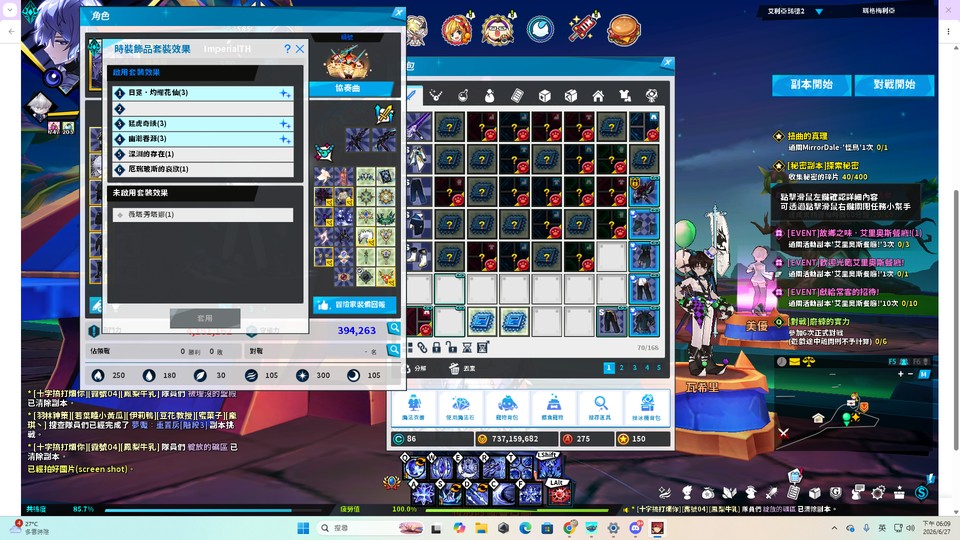Viewport: 960px width, 540px height.
Task: Open the 寵物背包 pet inventory icon
Action: 507,407
